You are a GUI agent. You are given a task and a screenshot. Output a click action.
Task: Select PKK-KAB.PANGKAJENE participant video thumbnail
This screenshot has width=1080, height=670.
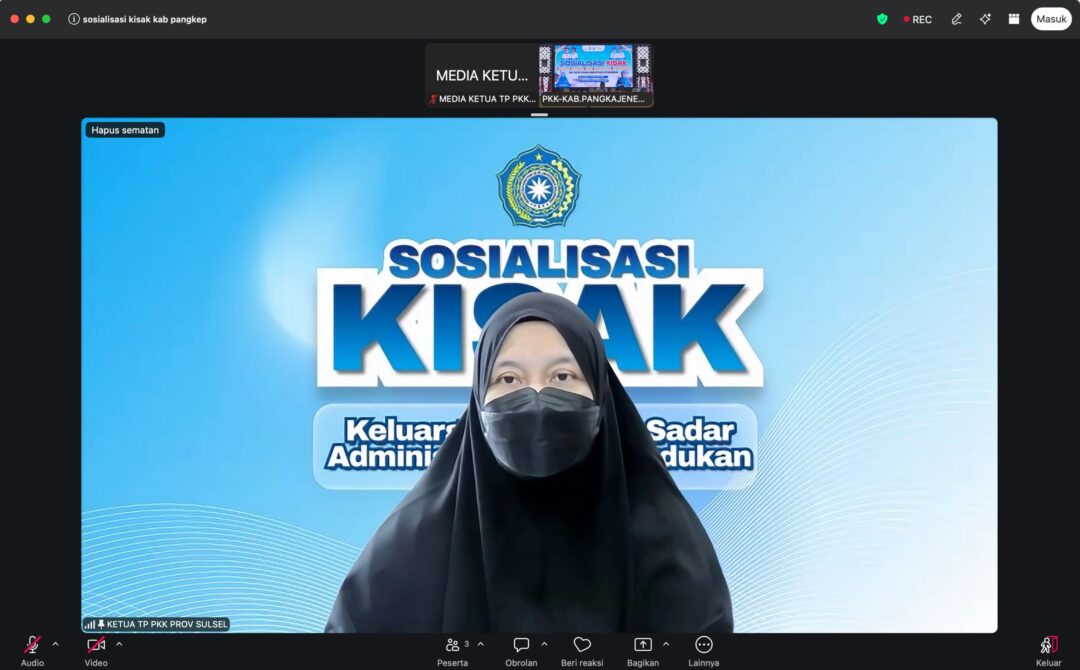point(596,75)
